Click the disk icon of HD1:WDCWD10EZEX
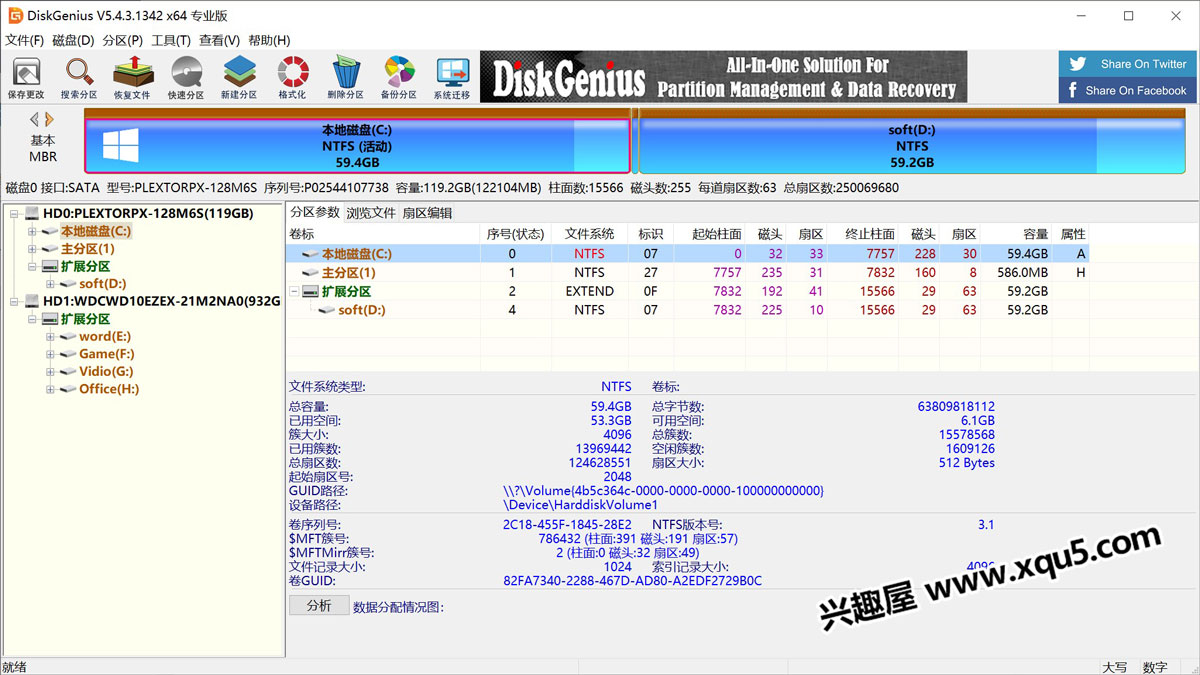 pyautogui.click(x=32, y=301)
